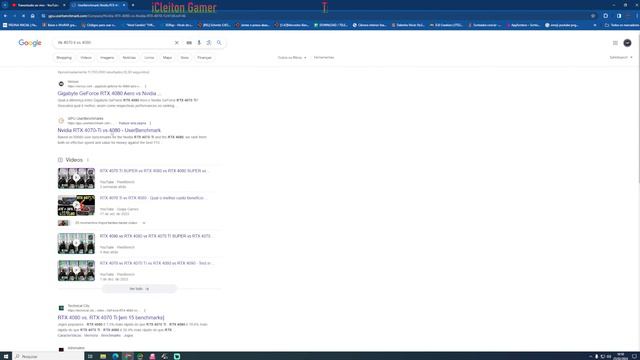
Task: Click the Google logo
Action: point(30,43)
